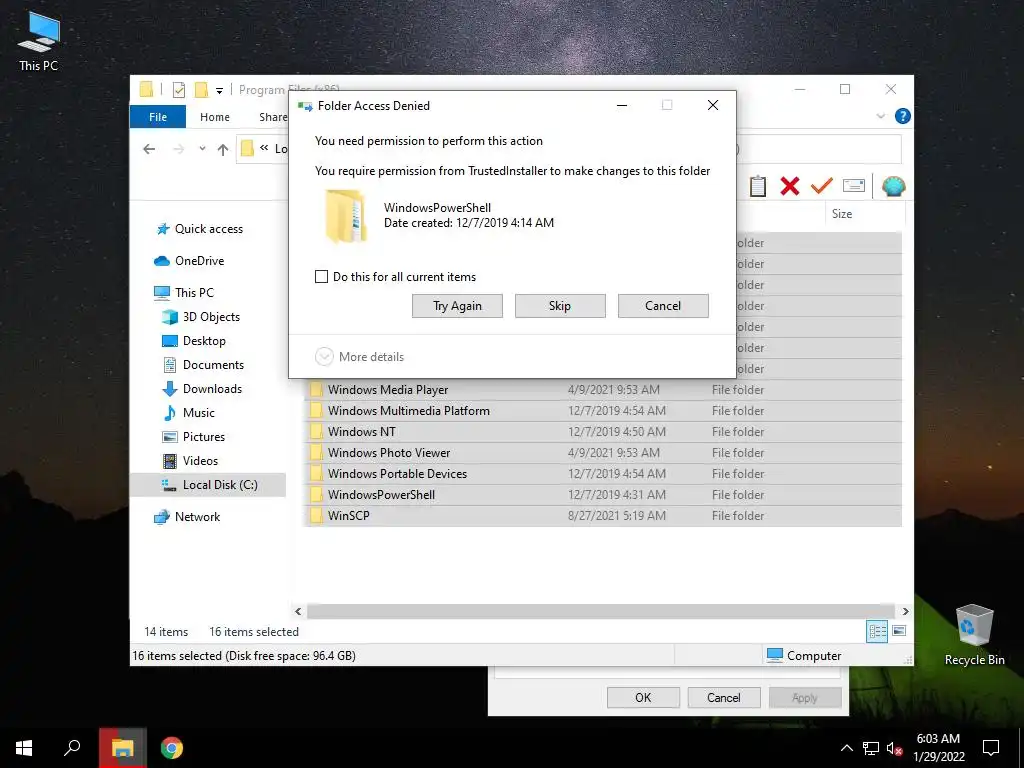Open recent locations dropdown arrow

[x=202, y=149]
